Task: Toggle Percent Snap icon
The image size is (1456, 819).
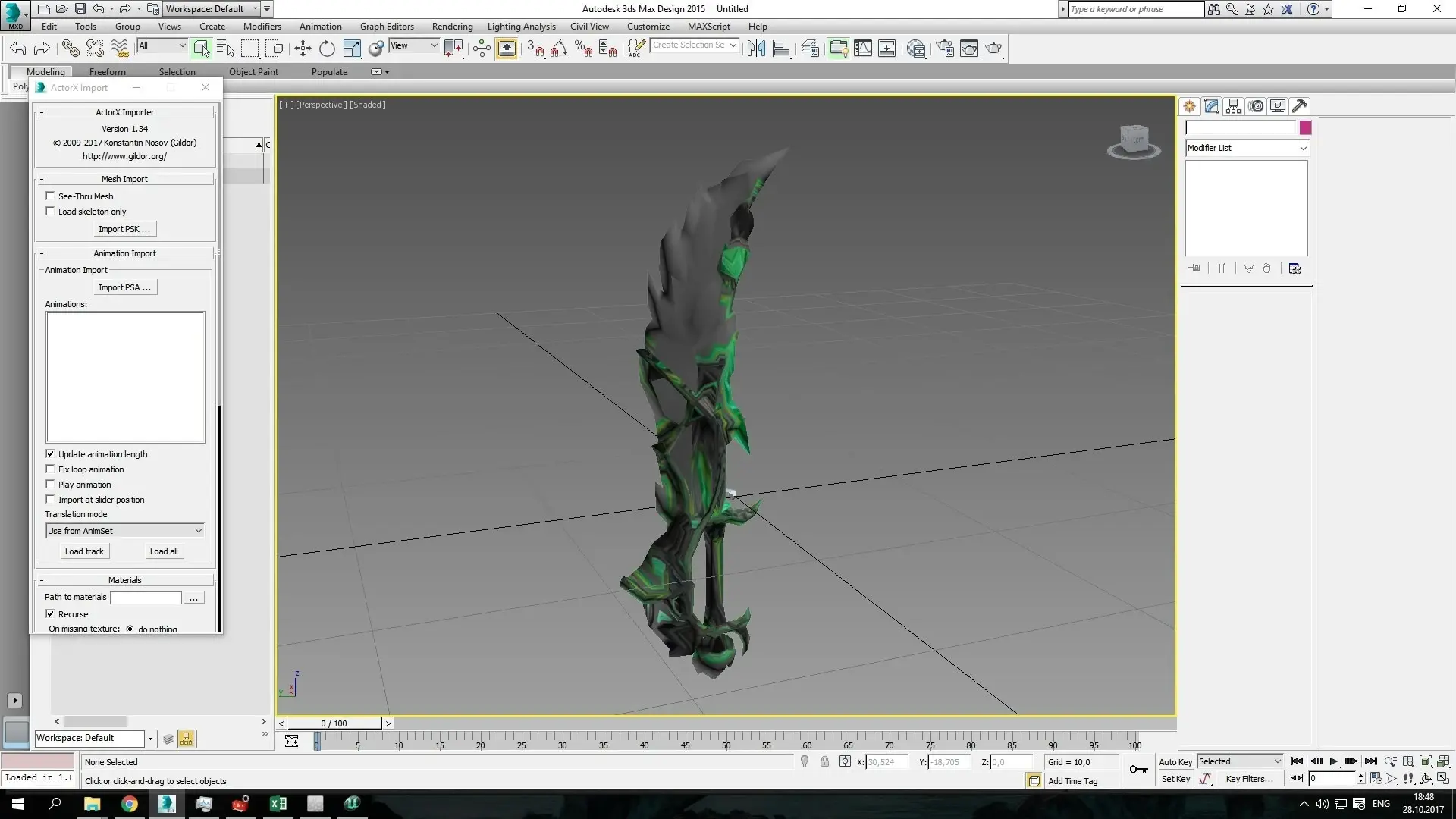Action: pos(584,49)
